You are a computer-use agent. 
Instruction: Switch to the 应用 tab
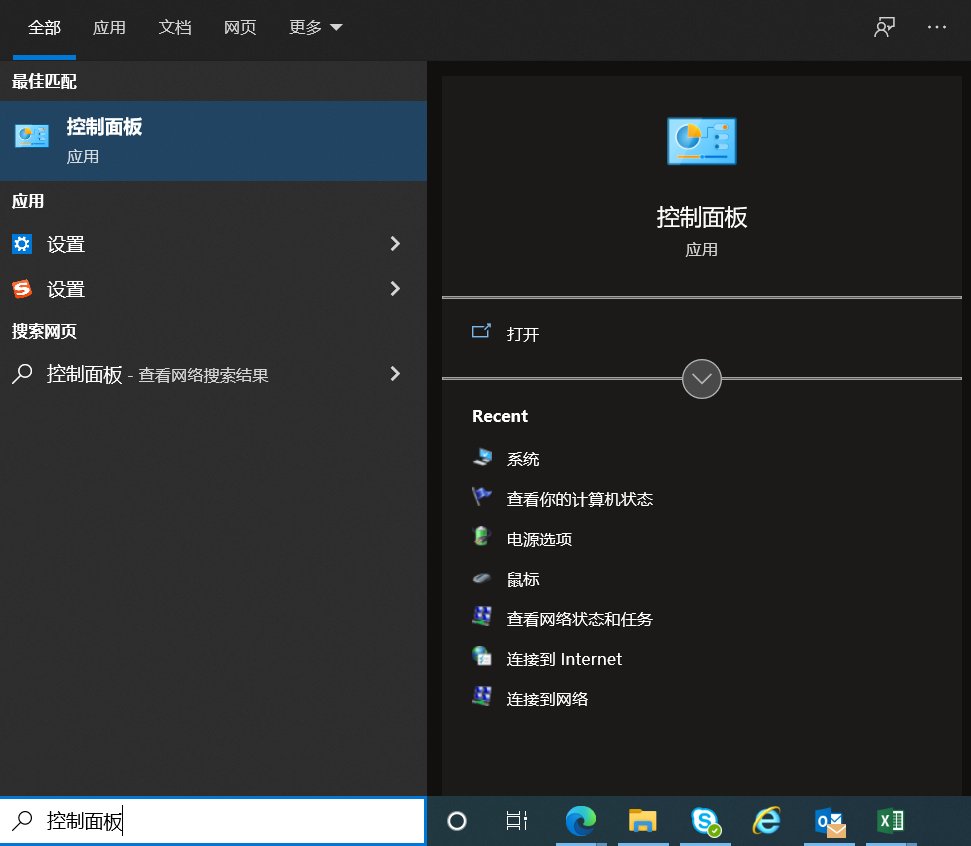tap(110, 27)
